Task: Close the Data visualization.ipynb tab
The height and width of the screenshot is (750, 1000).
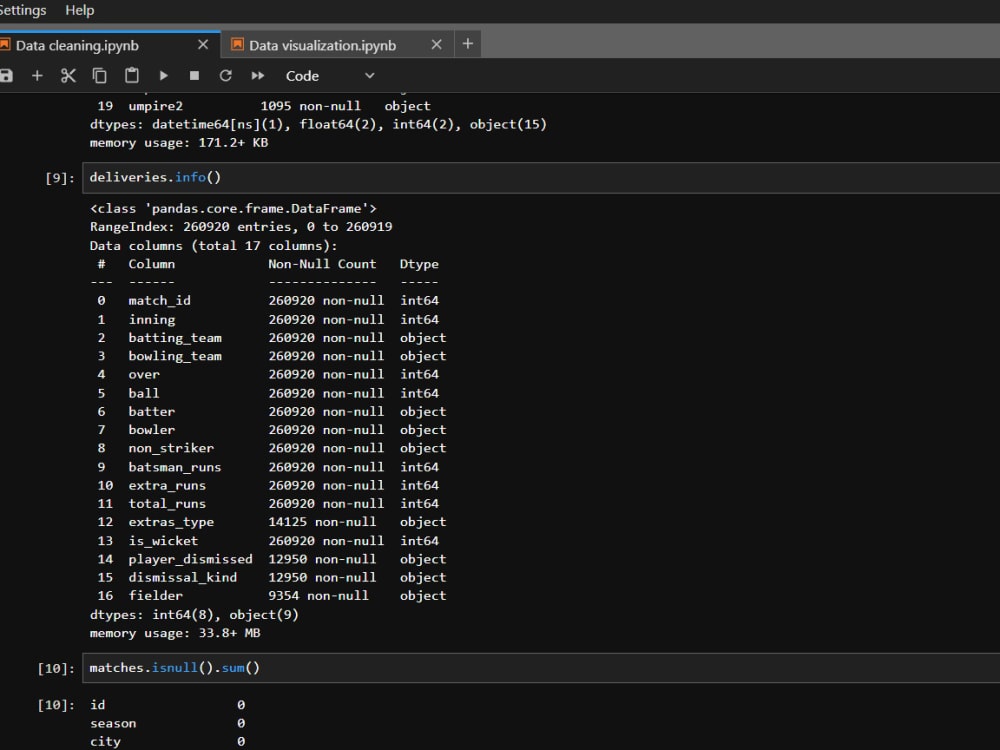Action: 436,45
